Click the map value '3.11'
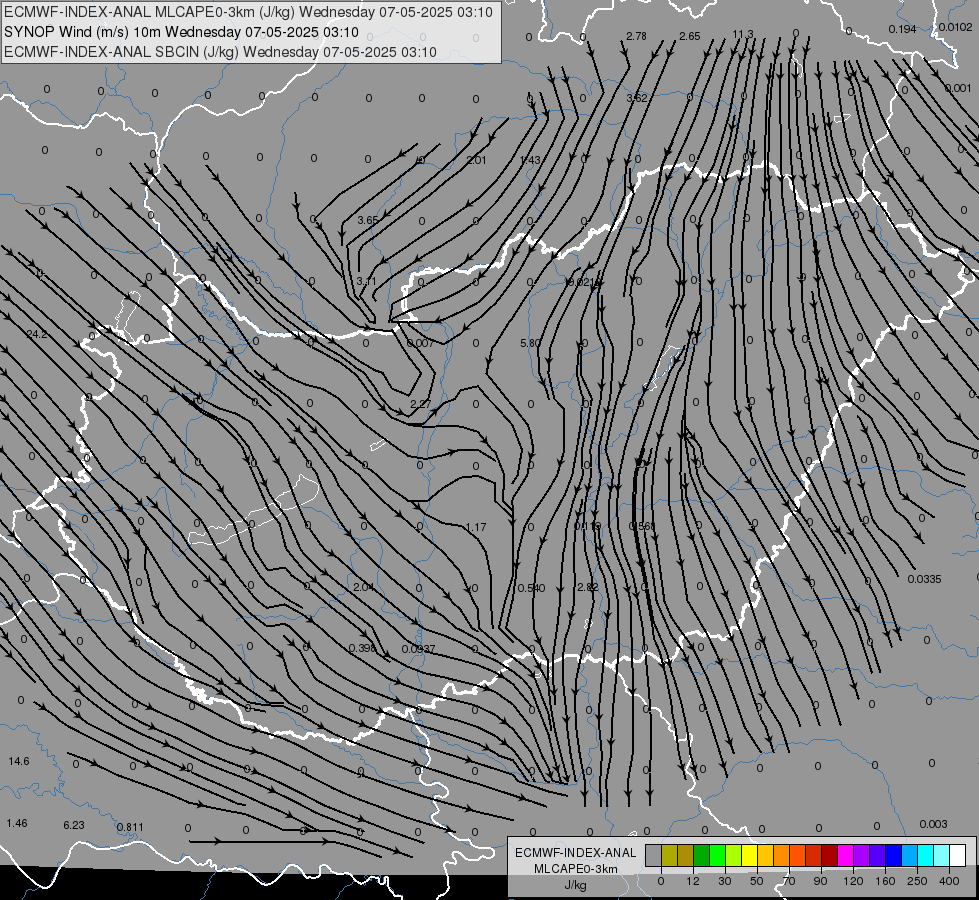Screen dimensions: 979x900 pyautogui.click(x=367, y=282)
